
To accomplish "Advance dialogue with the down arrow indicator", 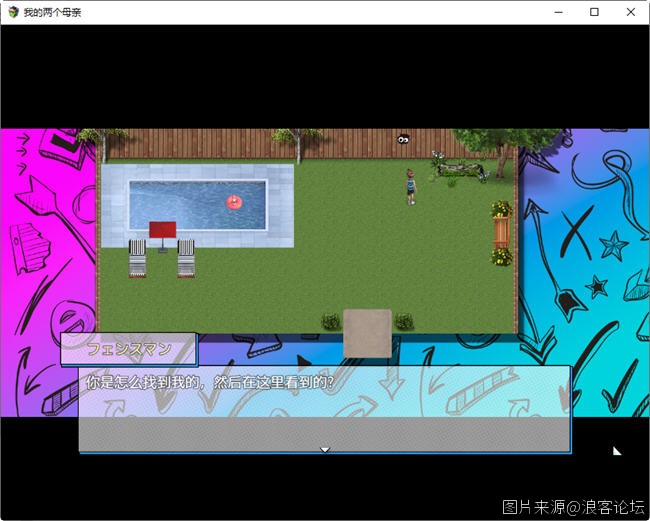I will coord(324,449).
